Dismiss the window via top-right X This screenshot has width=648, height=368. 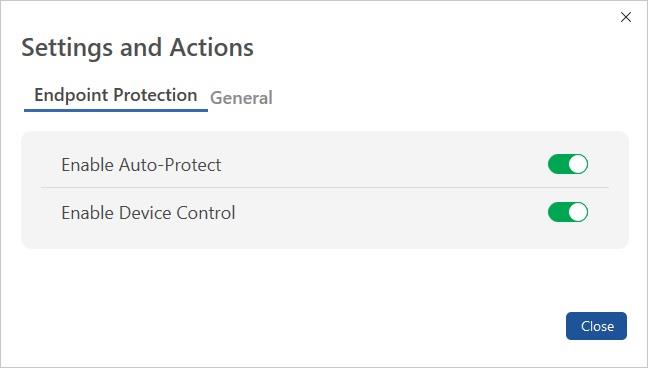point(626,17)
